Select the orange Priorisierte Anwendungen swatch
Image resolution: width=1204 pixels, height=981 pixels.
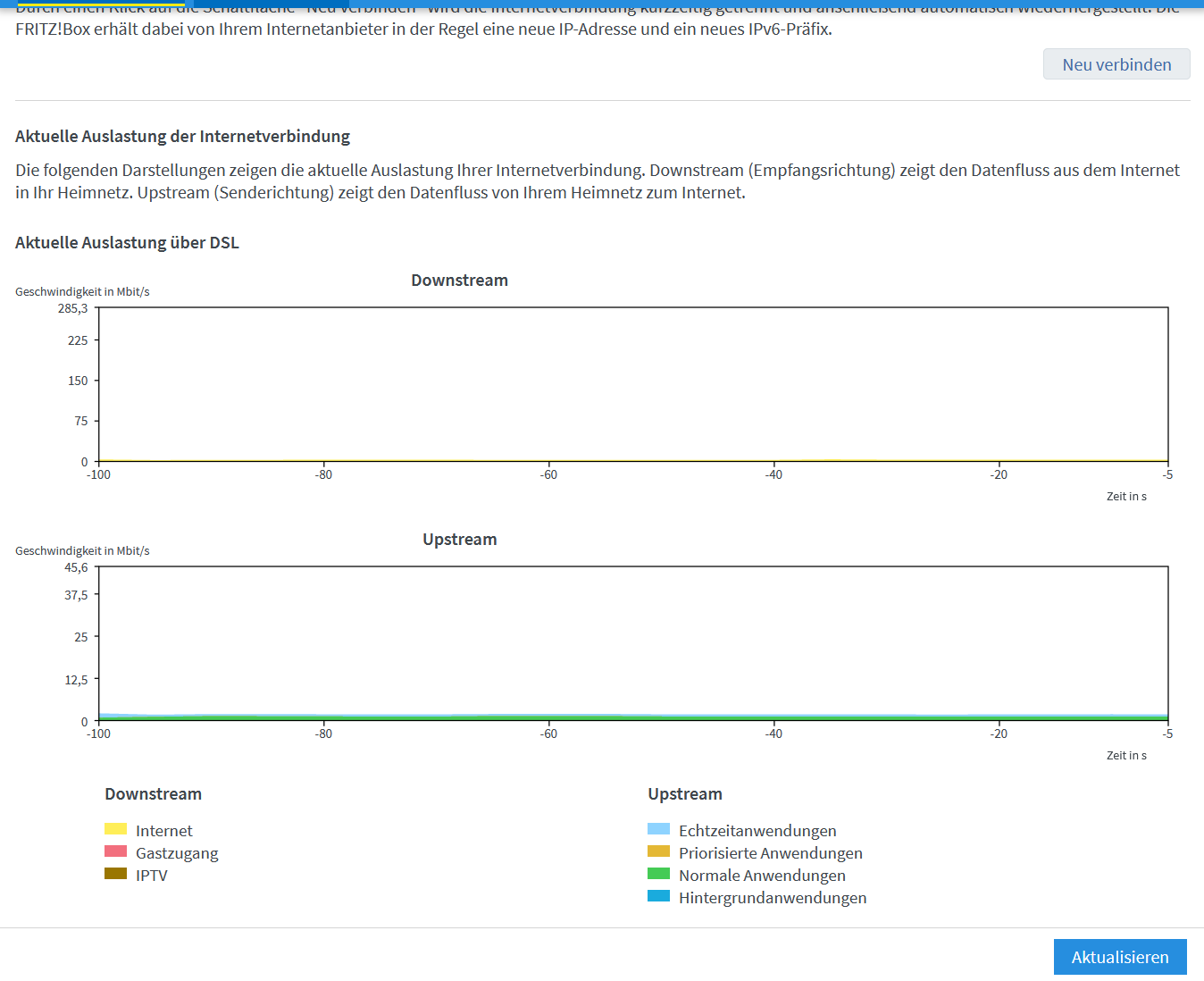[658, 851]
